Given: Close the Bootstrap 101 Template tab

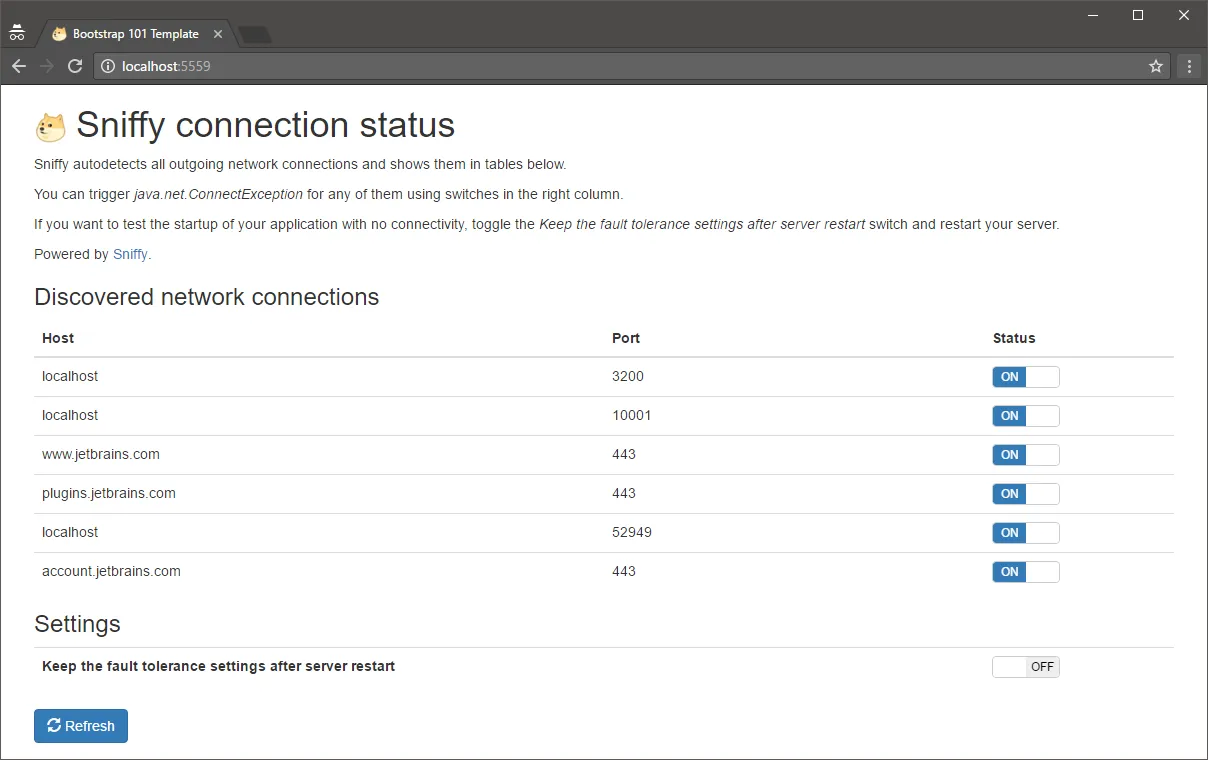Looking at the screenshot, I should (x=218, y=34).
